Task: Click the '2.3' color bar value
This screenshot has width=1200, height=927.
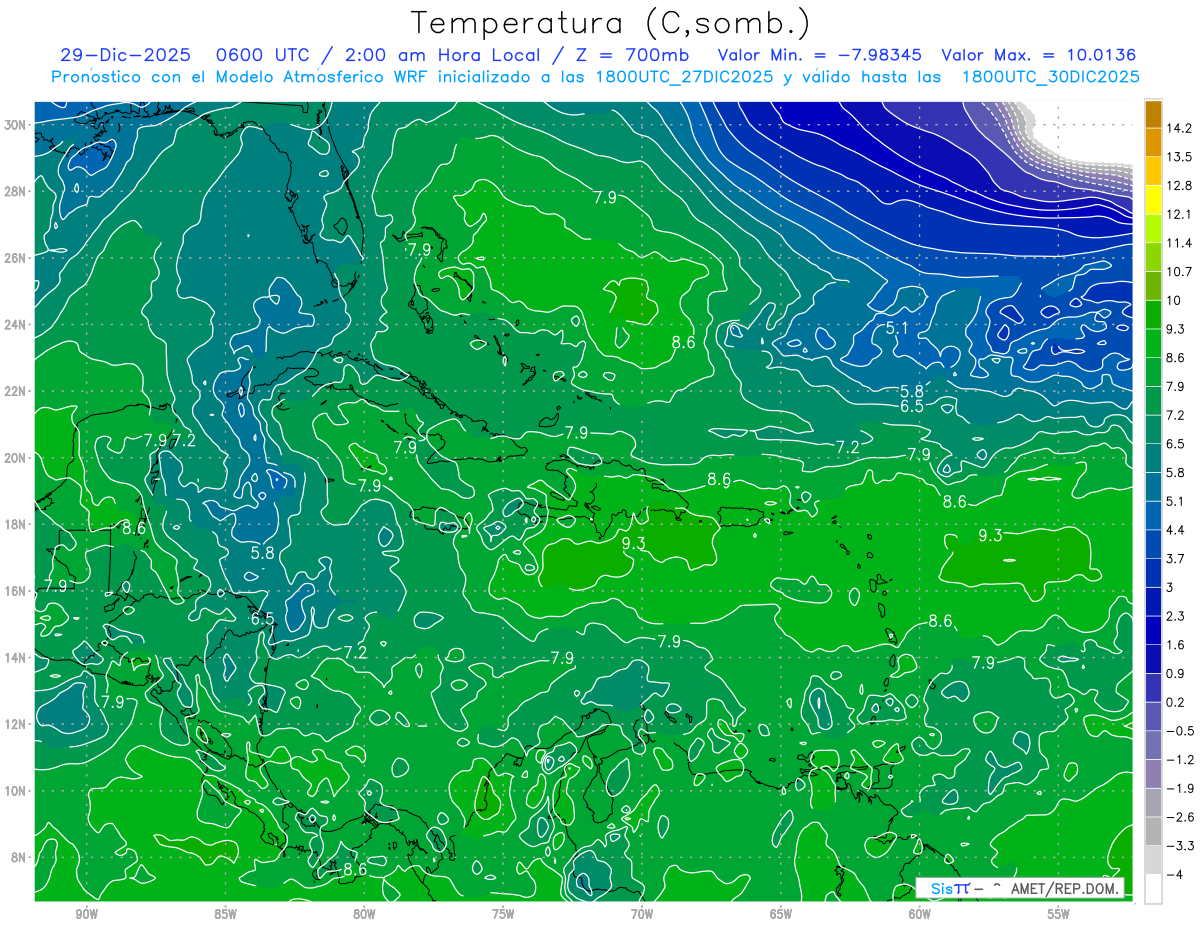Action: click(x=1178, y=616)
